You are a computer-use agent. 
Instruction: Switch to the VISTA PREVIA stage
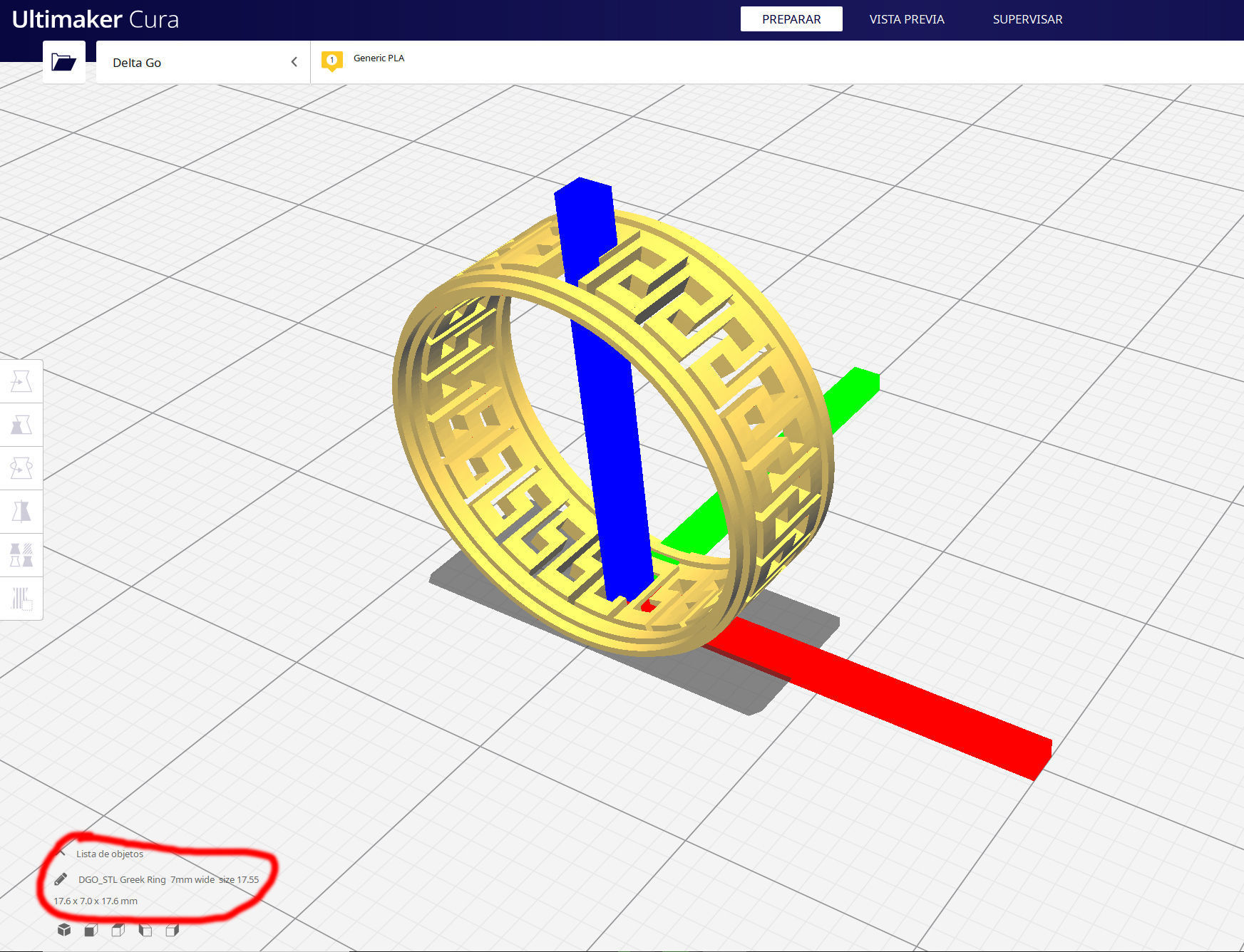[x=907, y=19]
